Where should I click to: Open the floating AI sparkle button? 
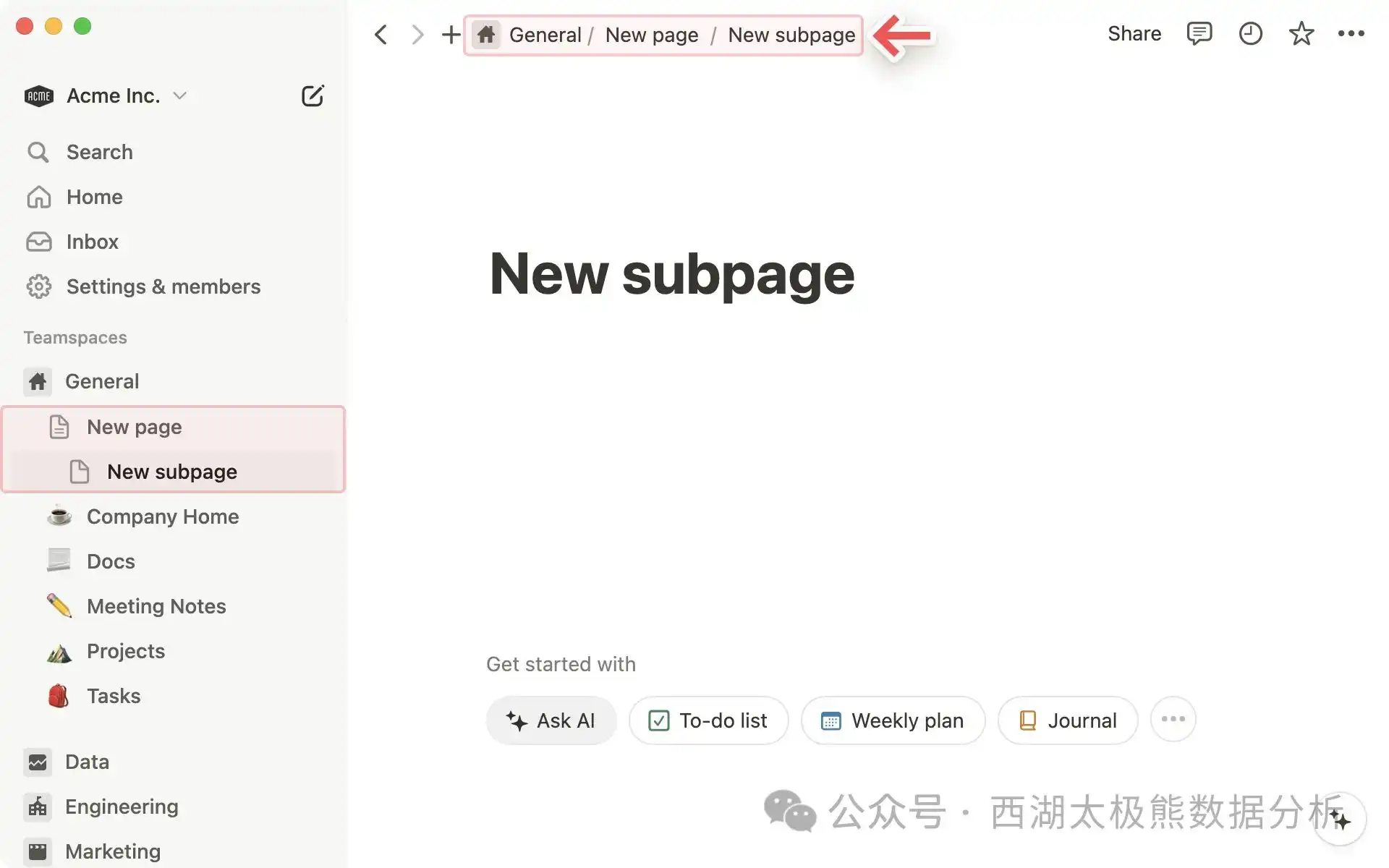(x=1340, y=820)
